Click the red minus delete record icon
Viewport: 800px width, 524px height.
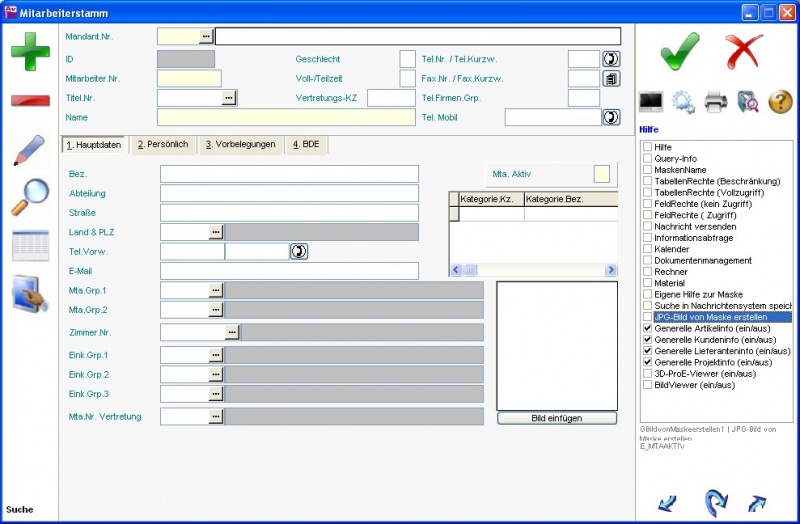(x=30, y=101)
